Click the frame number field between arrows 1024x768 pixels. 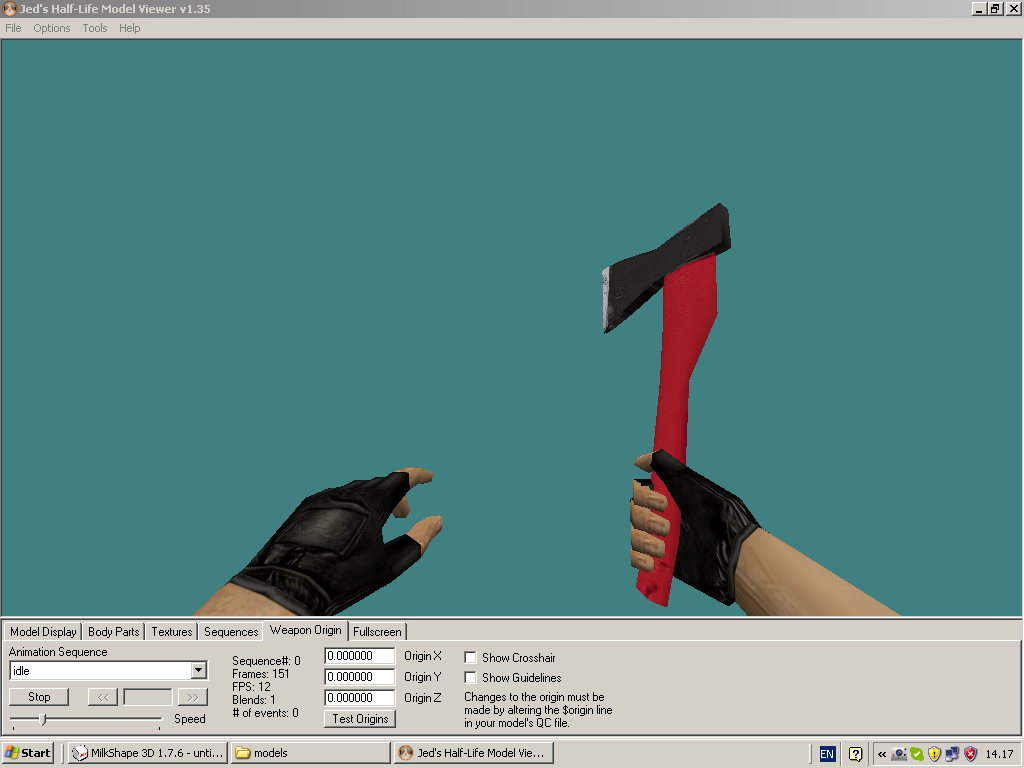point(148,697)
